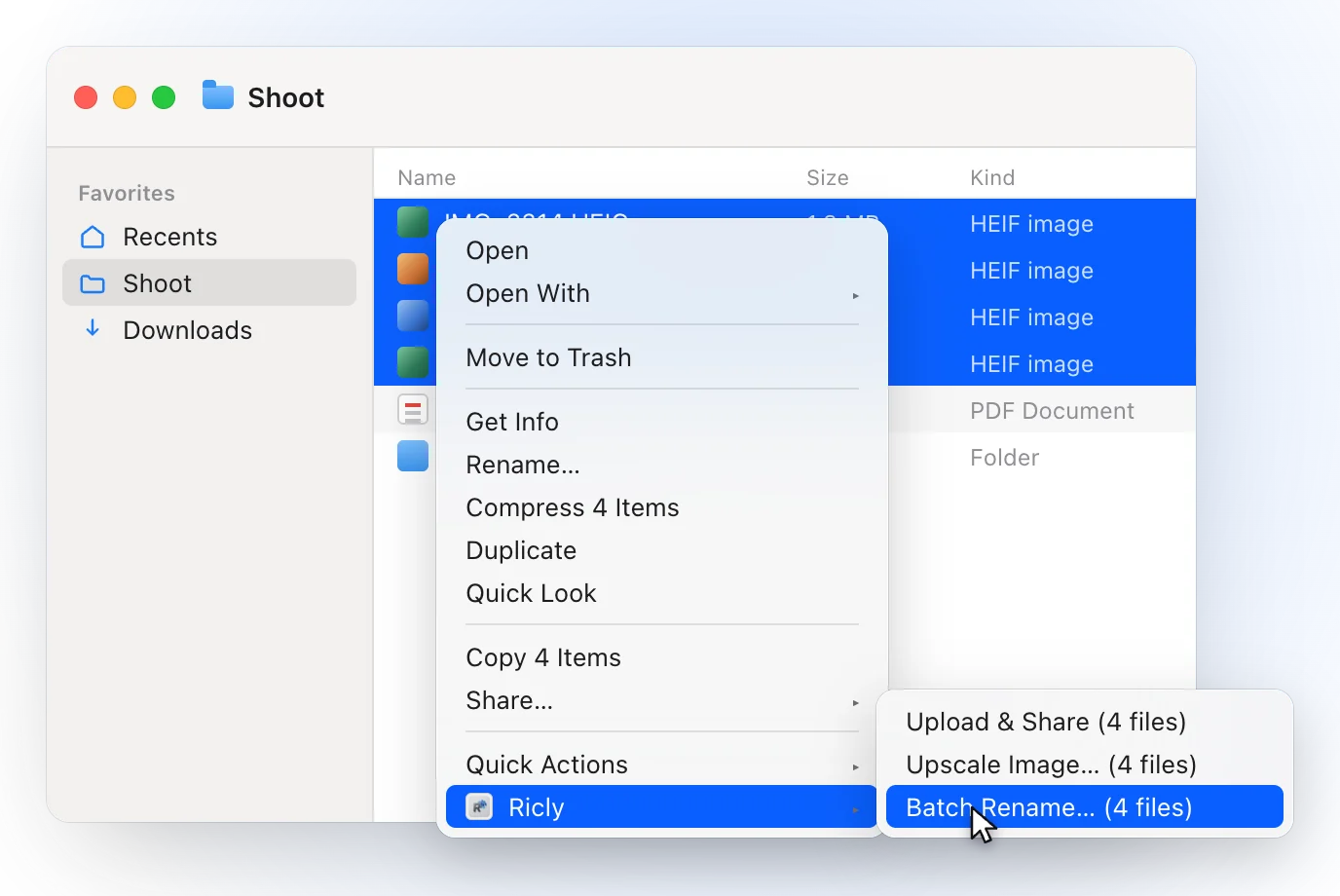Click the Downloads arrow icon in sidebar
Viewport: 1340px width, 896px height.
coord(93,328)
